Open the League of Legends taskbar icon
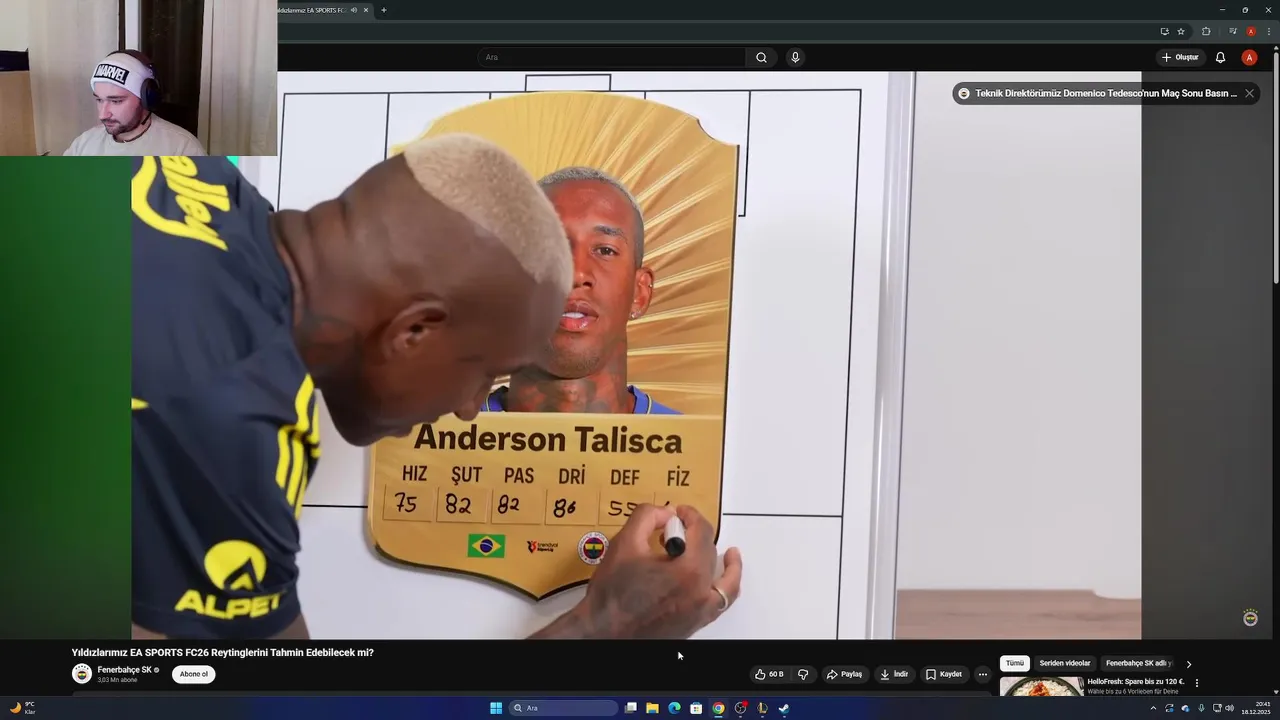Viewport: 1280px width, 720px height. [762, 708]
